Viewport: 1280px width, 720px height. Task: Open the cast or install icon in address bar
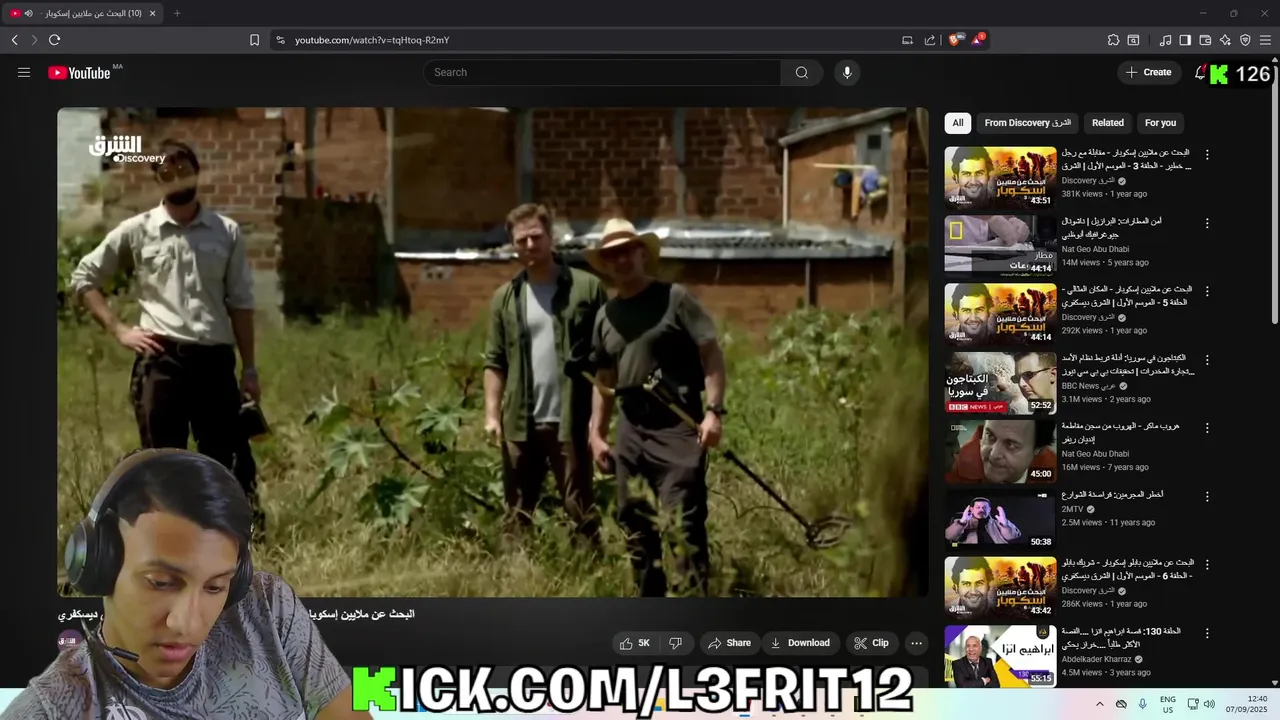click(907, 40)
